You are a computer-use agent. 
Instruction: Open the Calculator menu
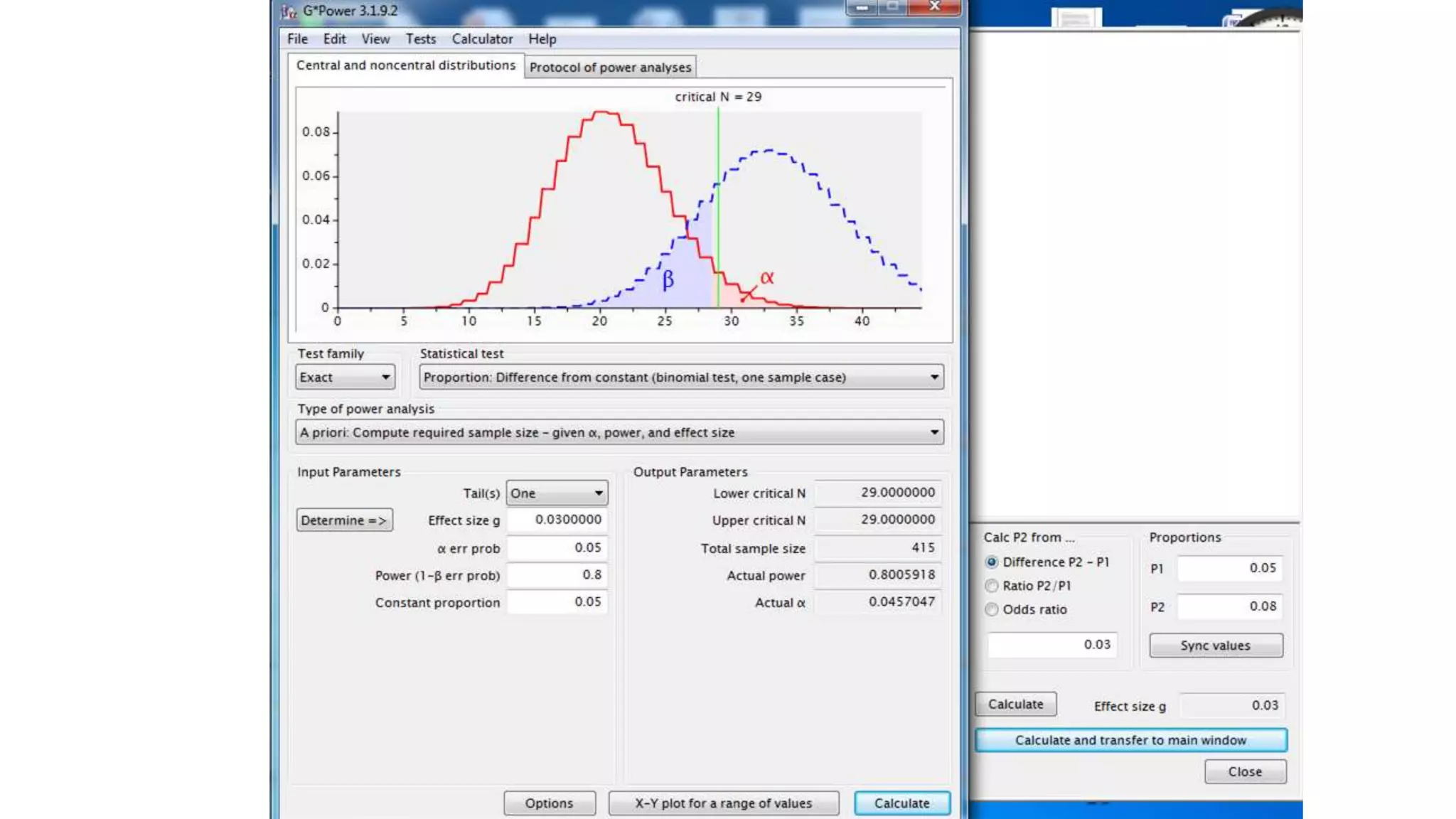[x=482, y=39]
